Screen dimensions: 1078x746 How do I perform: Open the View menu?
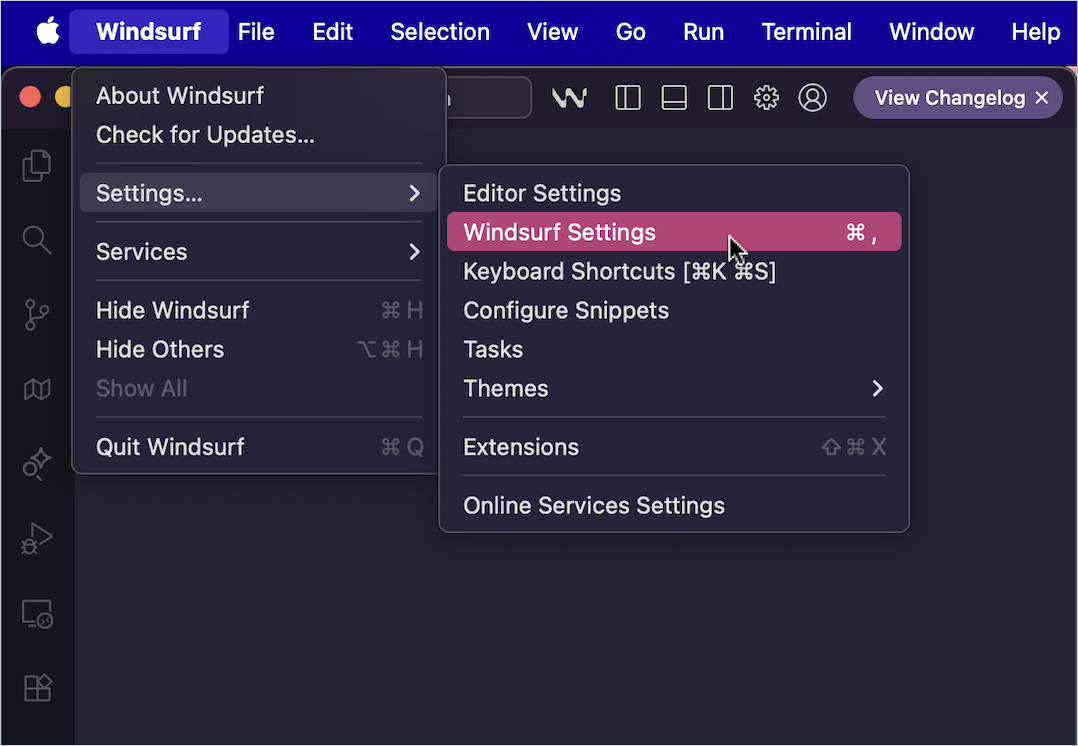click(552, 32)
